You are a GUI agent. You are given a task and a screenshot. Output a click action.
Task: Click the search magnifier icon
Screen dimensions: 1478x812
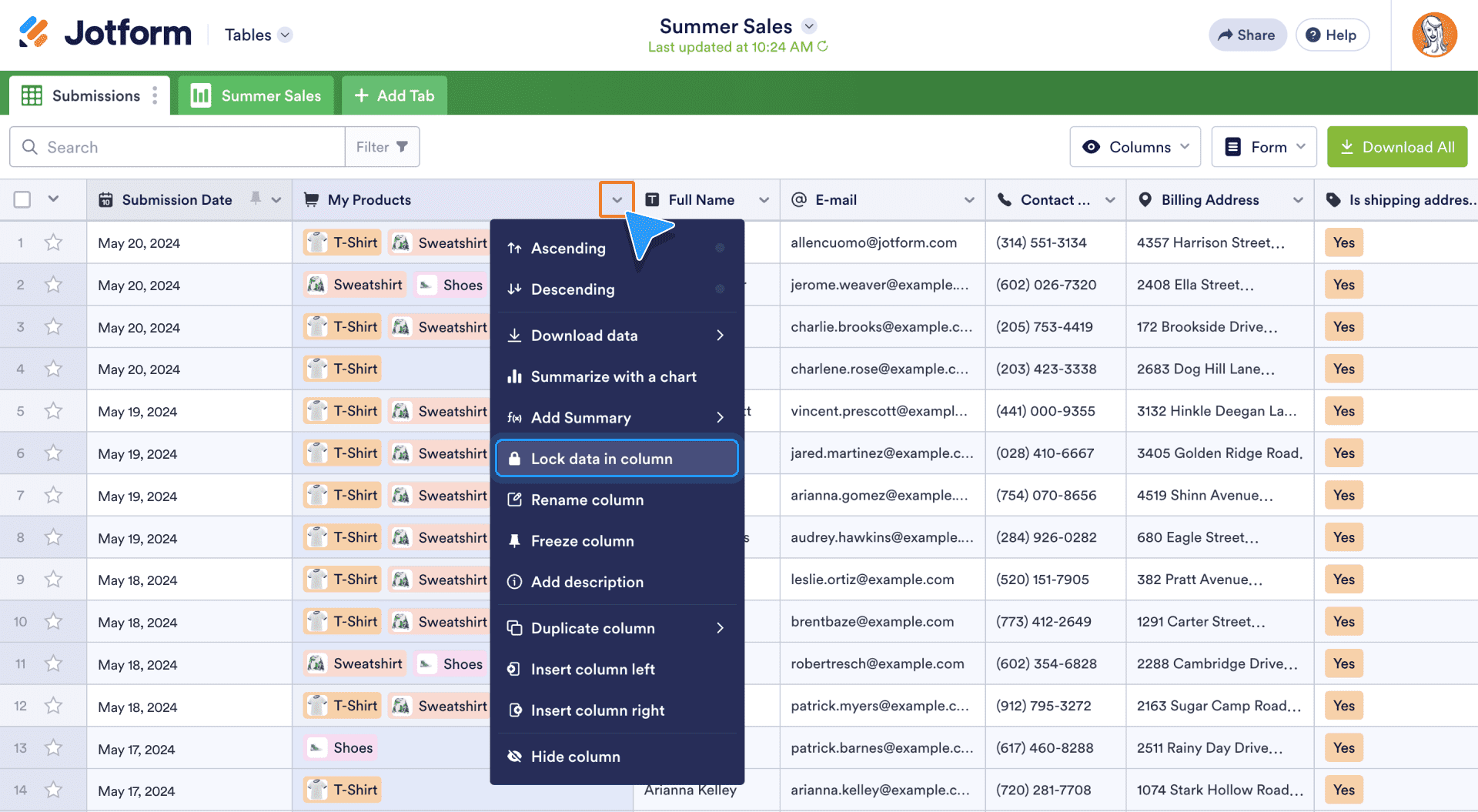[29, 147]
